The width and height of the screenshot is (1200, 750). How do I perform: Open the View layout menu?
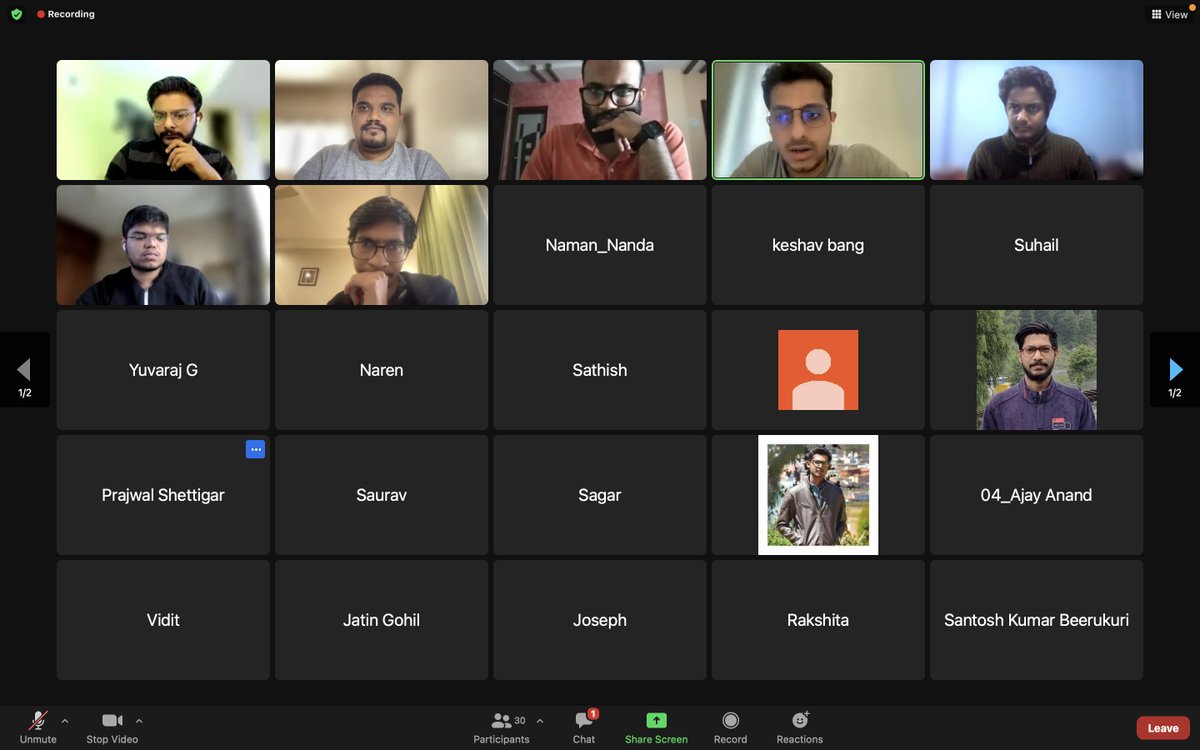[x=1170, y=15]
